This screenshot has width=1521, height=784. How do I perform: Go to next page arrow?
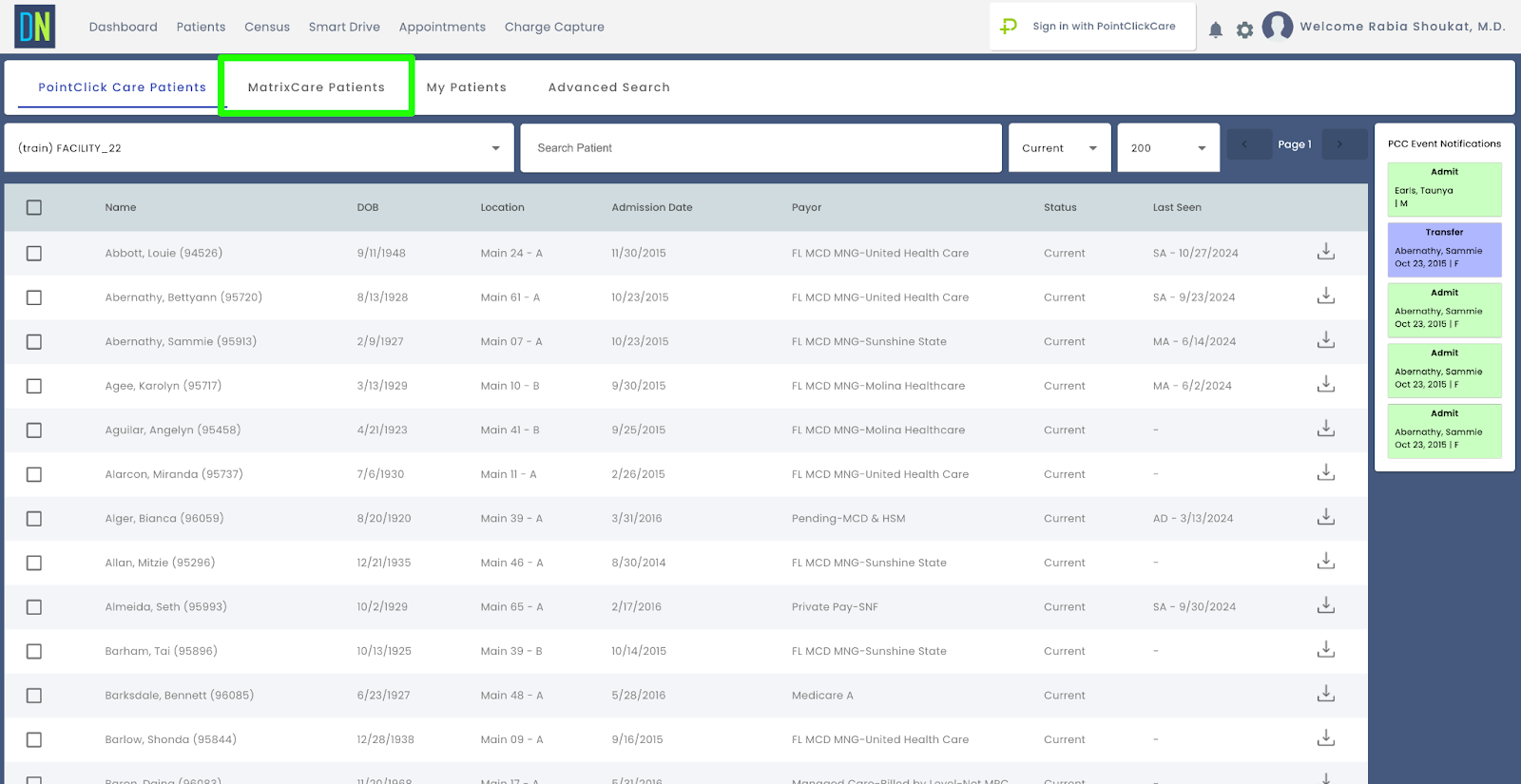(1340, 144)
